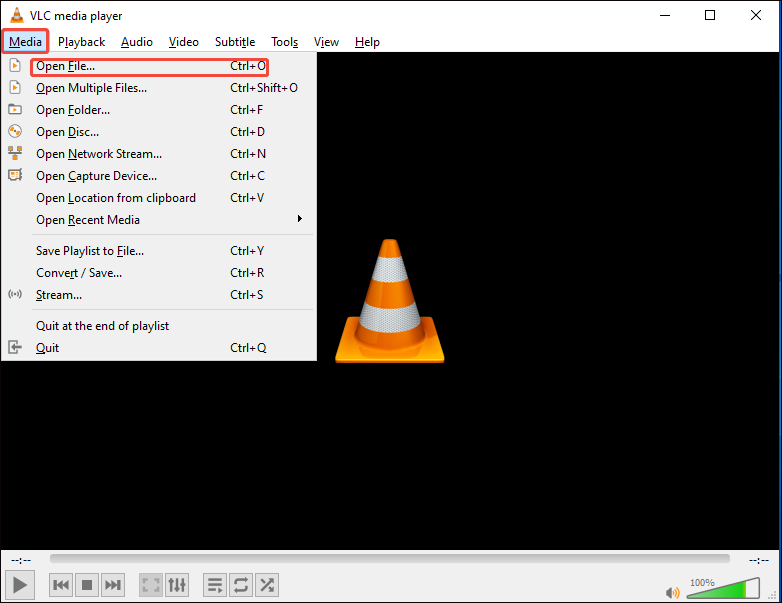782x603 pixels.
Task: Open the View menu
Action: coord(326,42)
